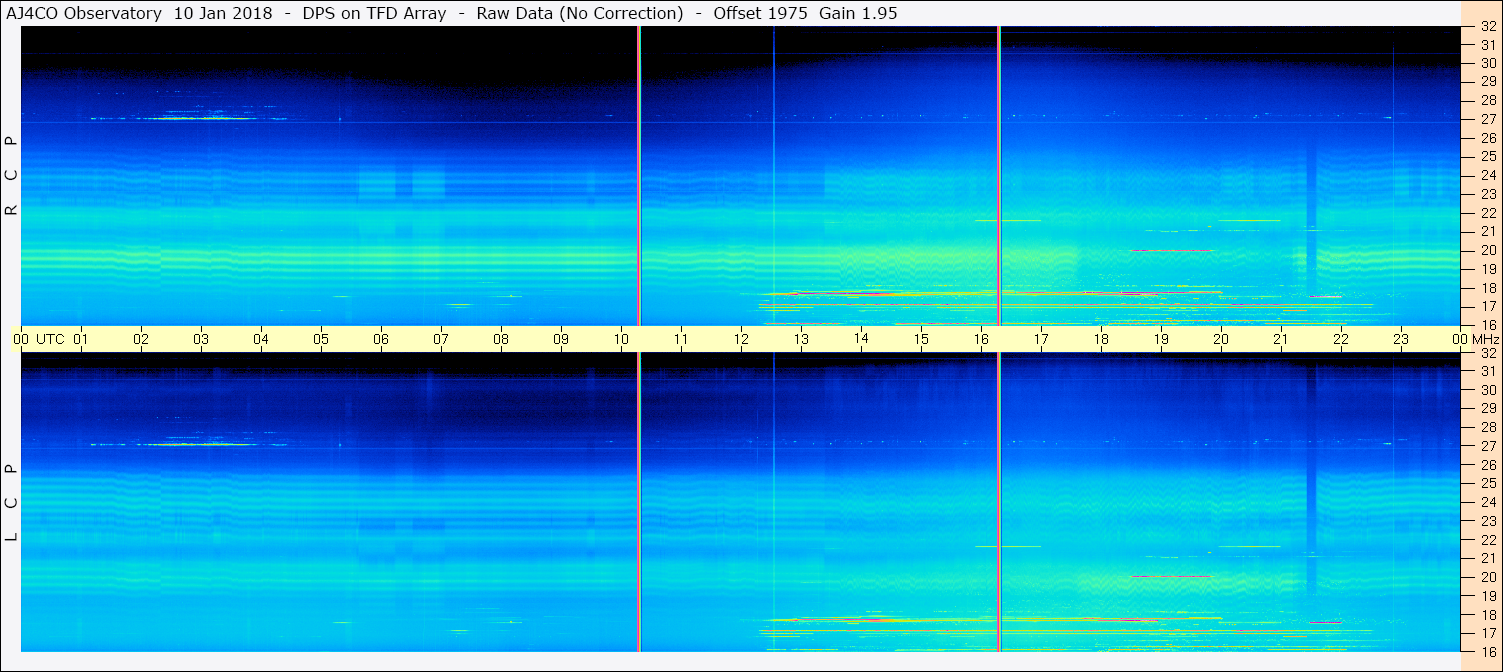Click the vertical 'L C P' panel label
Image resolution: width=1503 pixels, height=672 pixels.
[x=12, y=502]
